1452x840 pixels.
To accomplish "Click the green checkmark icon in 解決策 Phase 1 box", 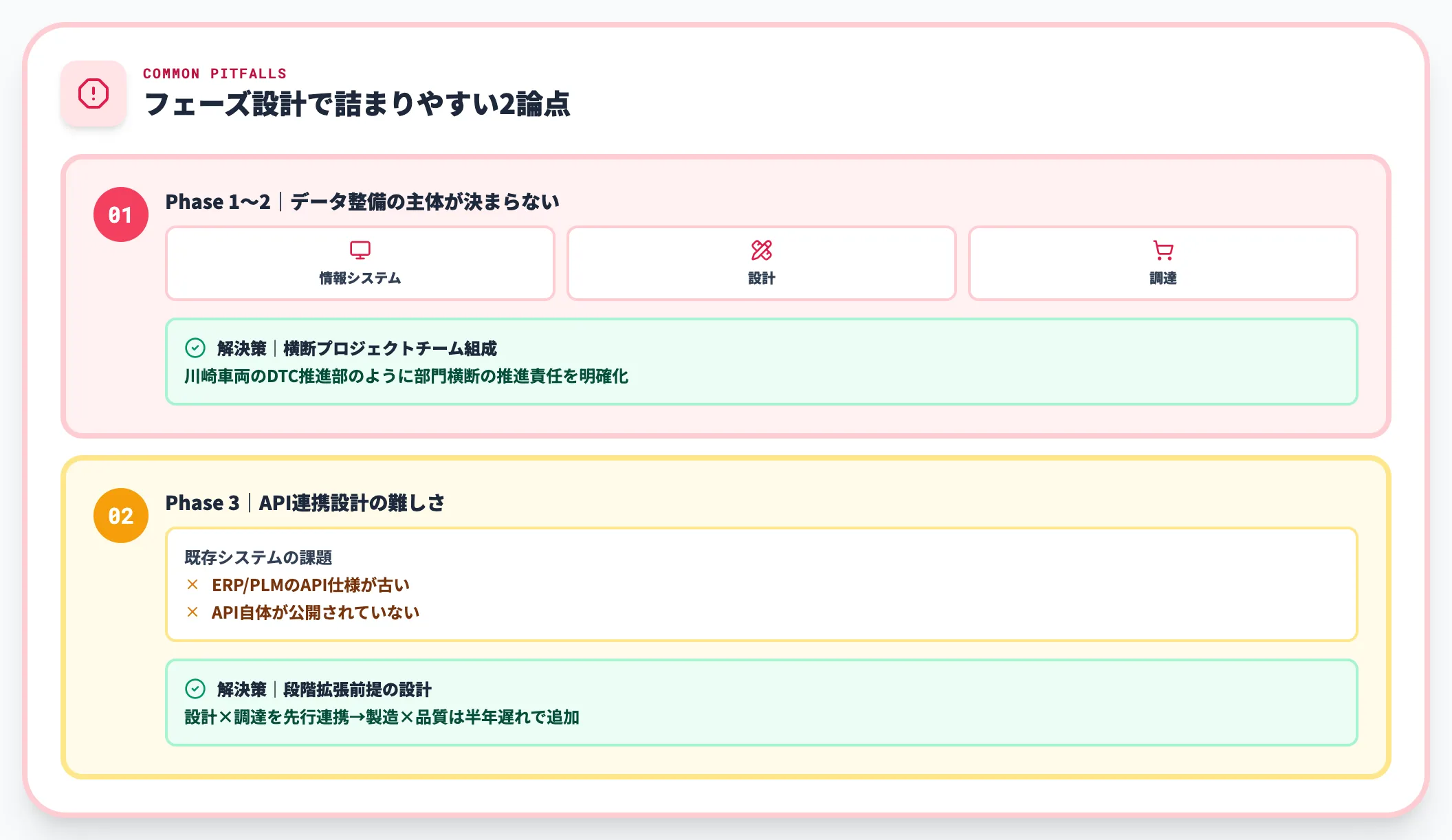I will click(x=195, y=349).
